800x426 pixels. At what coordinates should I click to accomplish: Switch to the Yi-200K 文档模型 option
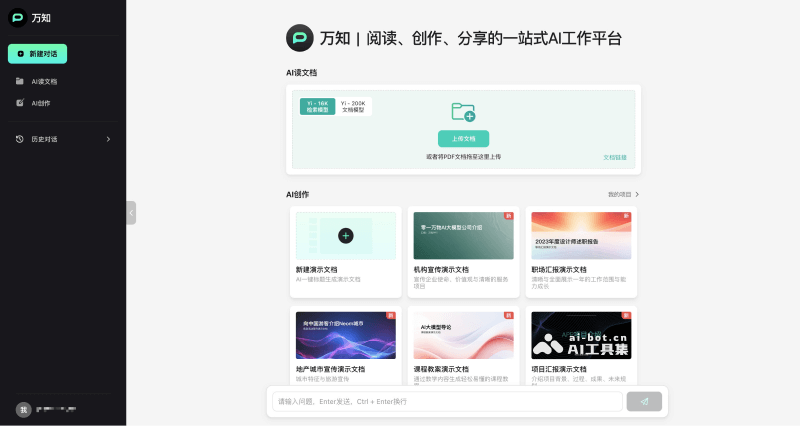[353, 106]
